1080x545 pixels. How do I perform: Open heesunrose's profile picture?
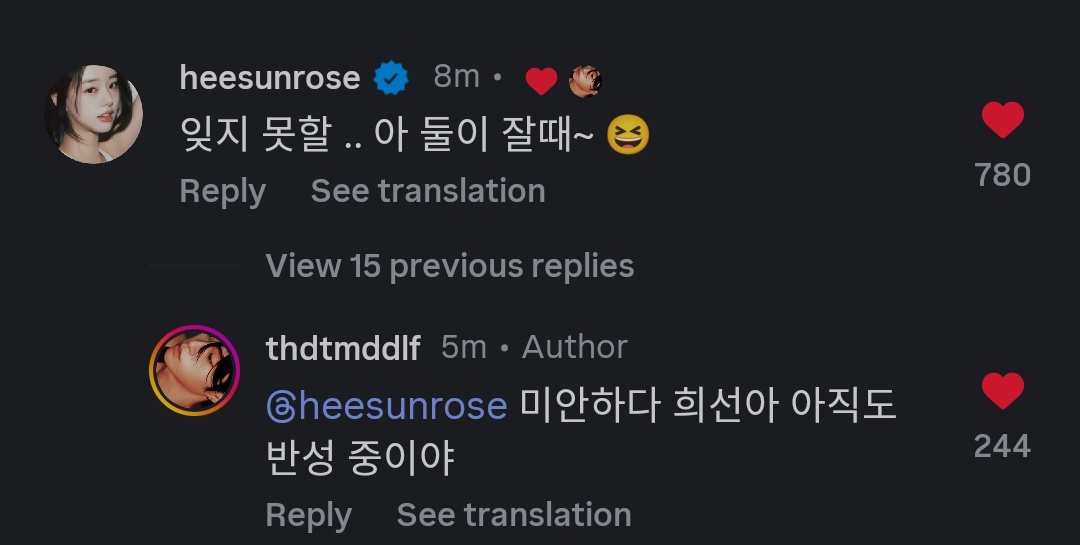pos(93,114)
